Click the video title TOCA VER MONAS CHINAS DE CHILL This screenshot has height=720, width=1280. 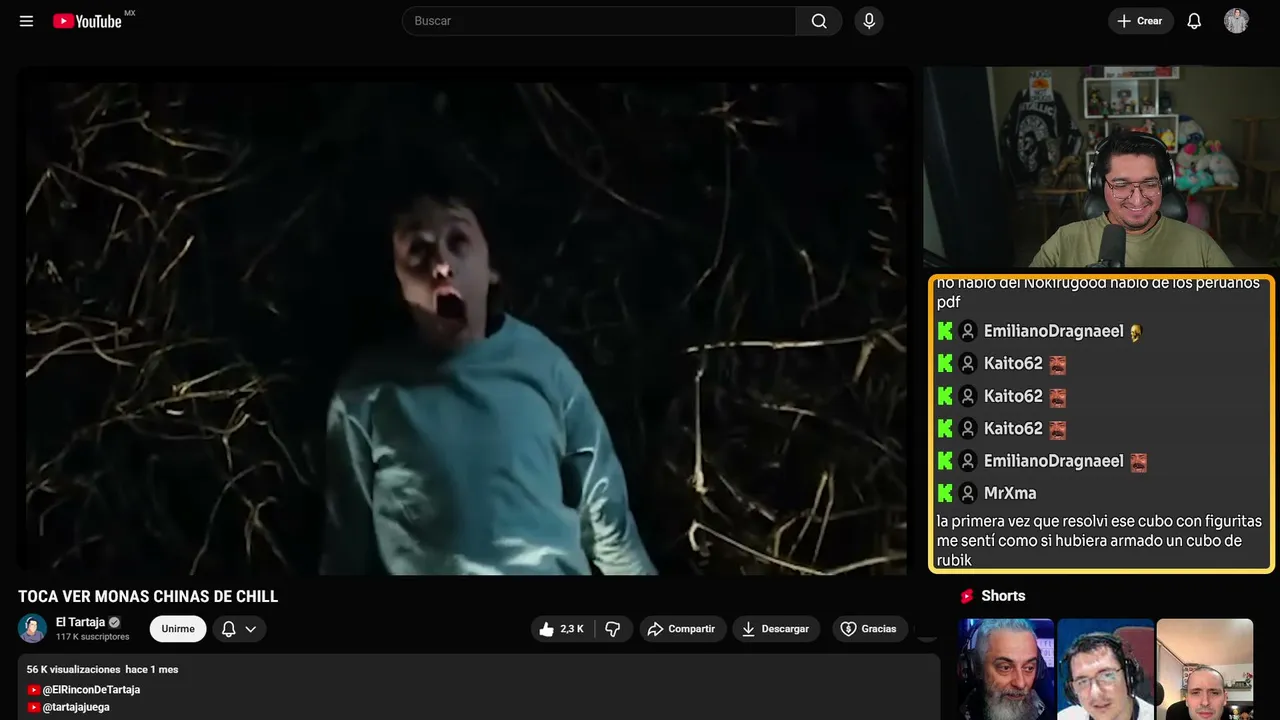tap(148, 597)
